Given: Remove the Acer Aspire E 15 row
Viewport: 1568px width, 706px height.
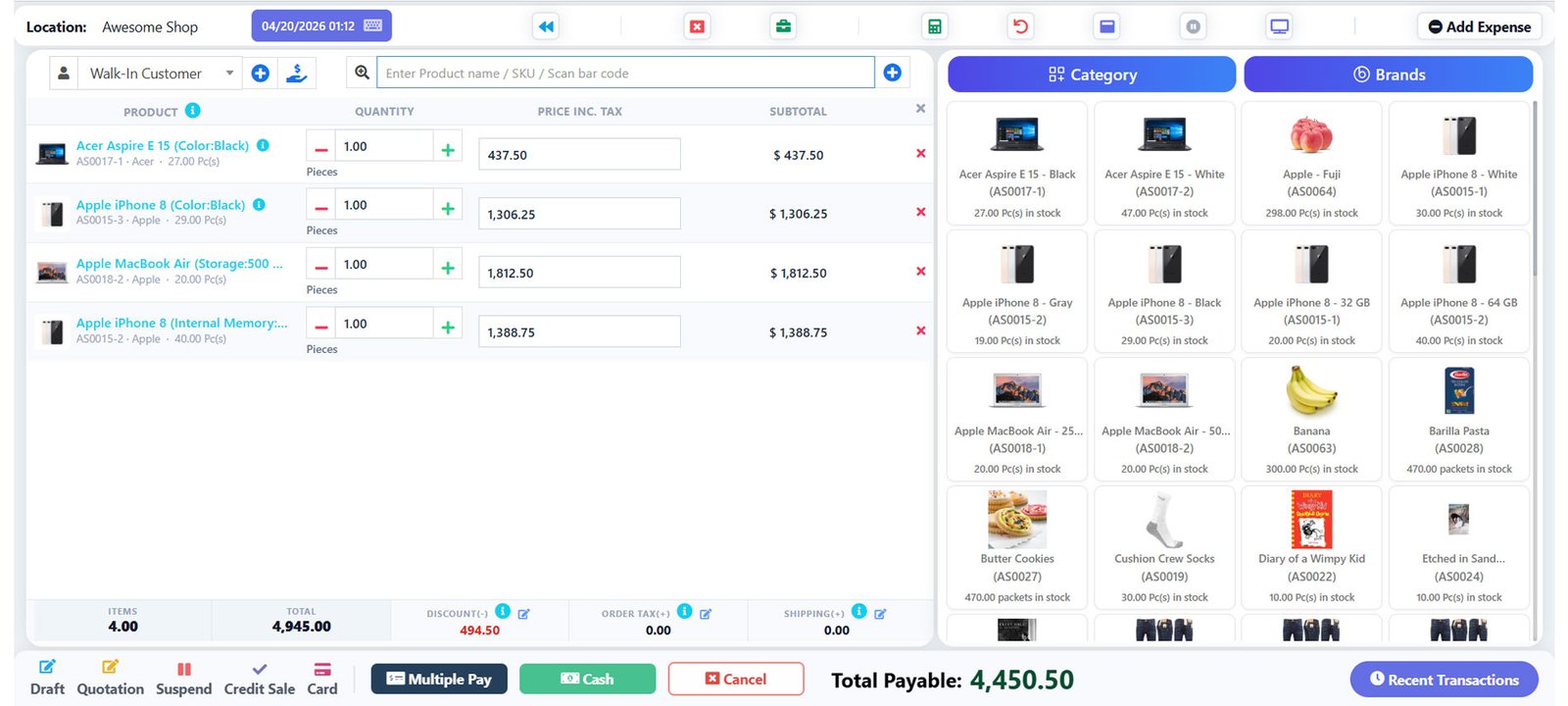Looking at the screenshot, I should (920, 153).
